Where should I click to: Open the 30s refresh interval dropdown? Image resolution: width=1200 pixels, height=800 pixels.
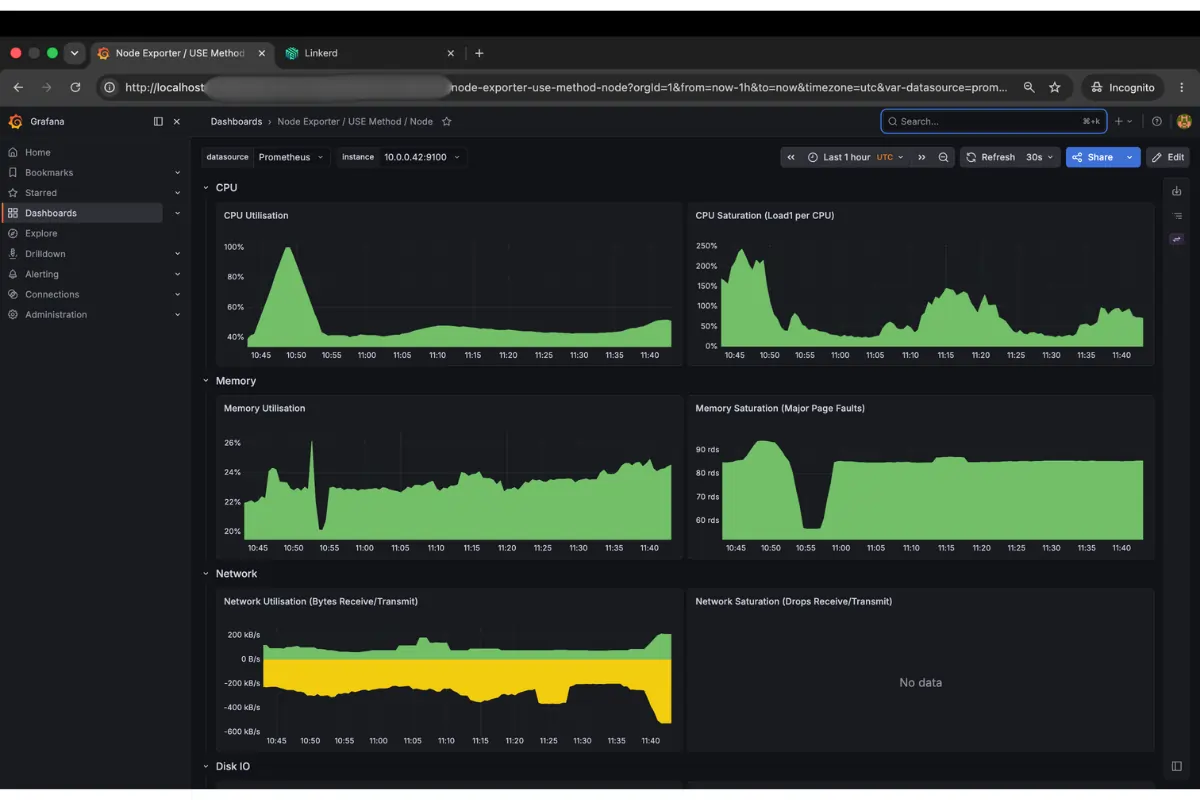tap(1039, 157)
